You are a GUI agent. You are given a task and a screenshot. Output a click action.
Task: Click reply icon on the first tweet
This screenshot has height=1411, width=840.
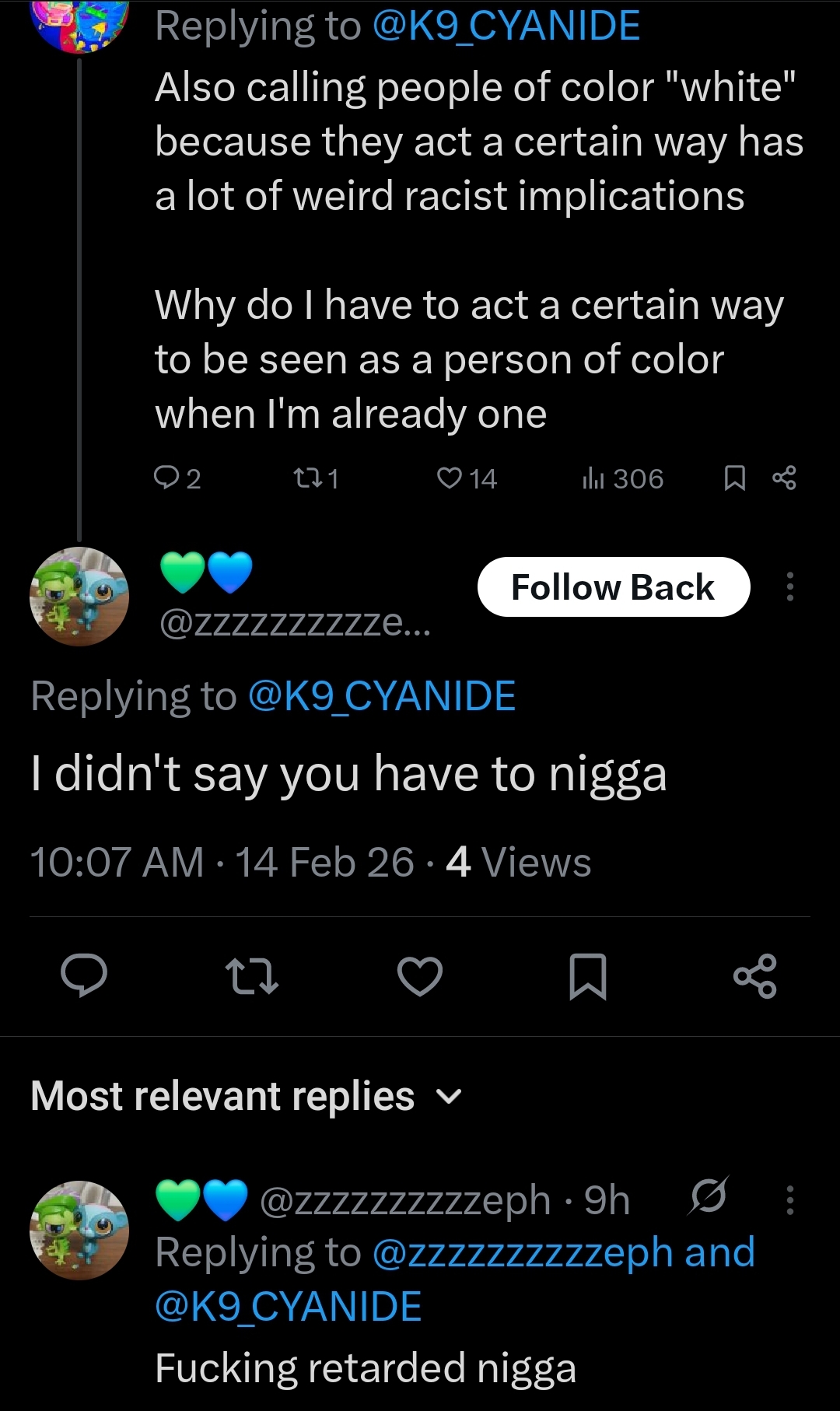(166, 478)
